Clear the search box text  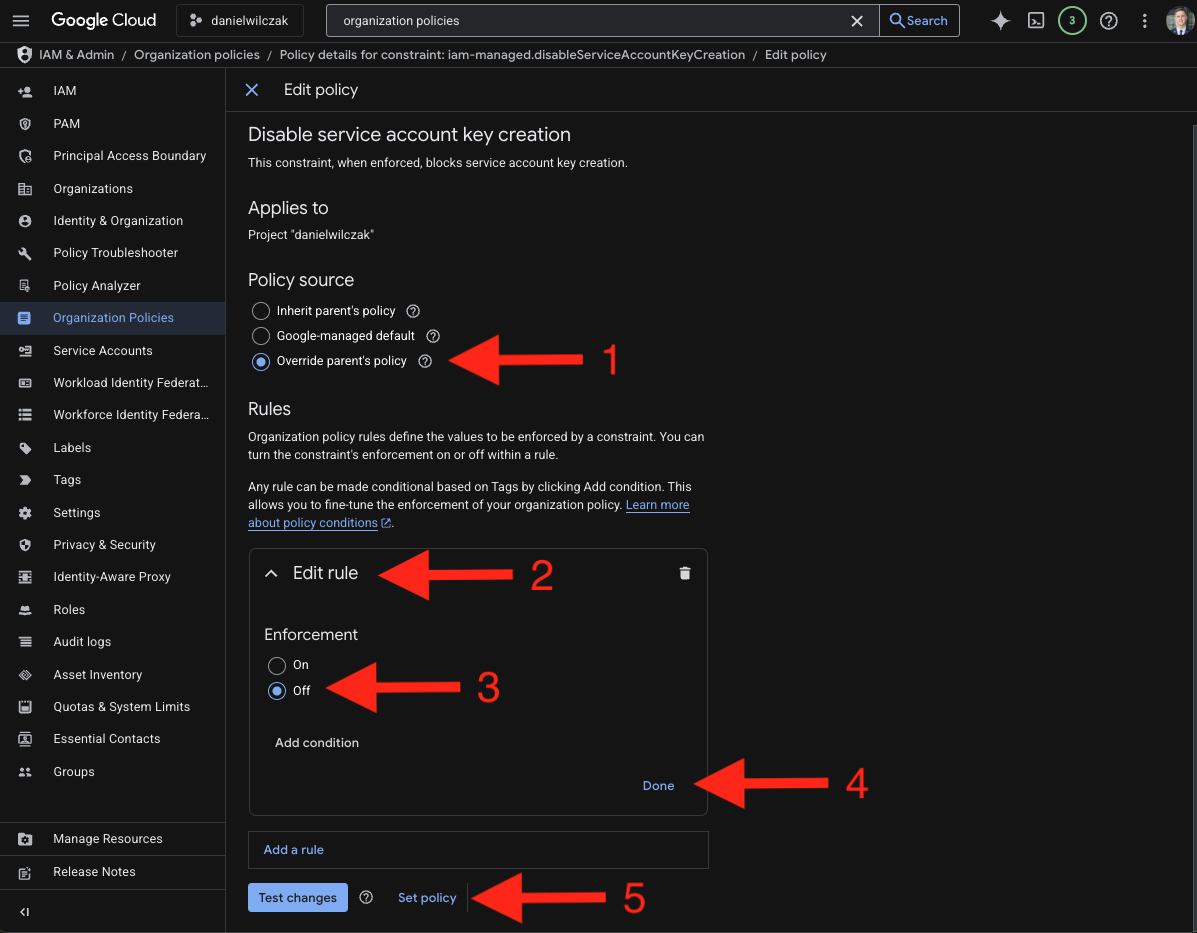[857, 21]
